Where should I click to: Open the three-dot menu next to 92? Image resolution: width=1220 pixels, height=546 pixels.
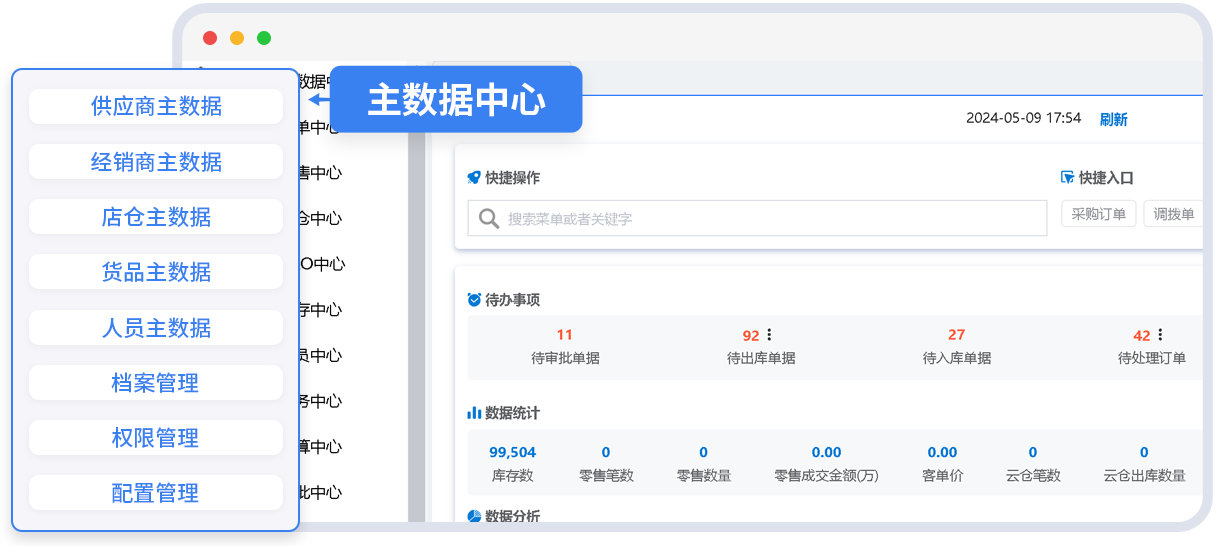(x=769, y=335)
